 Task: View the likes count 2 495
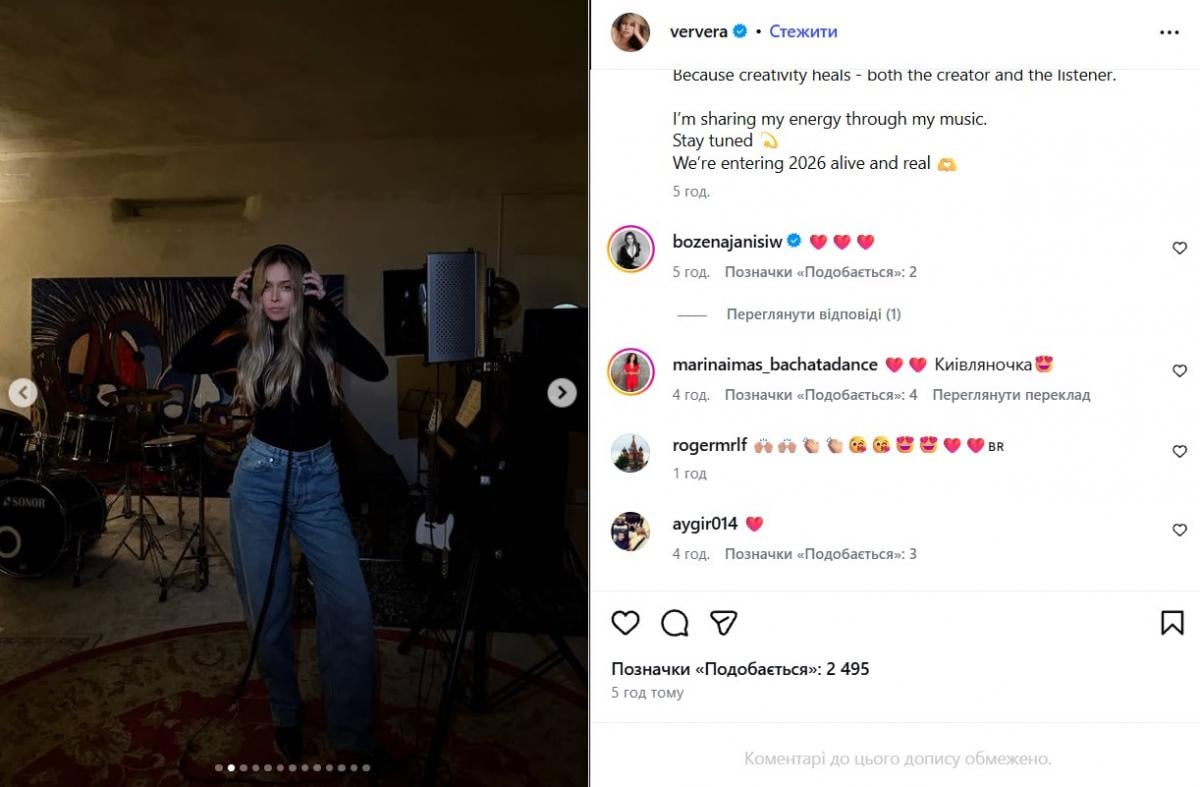tap(740, 669)
